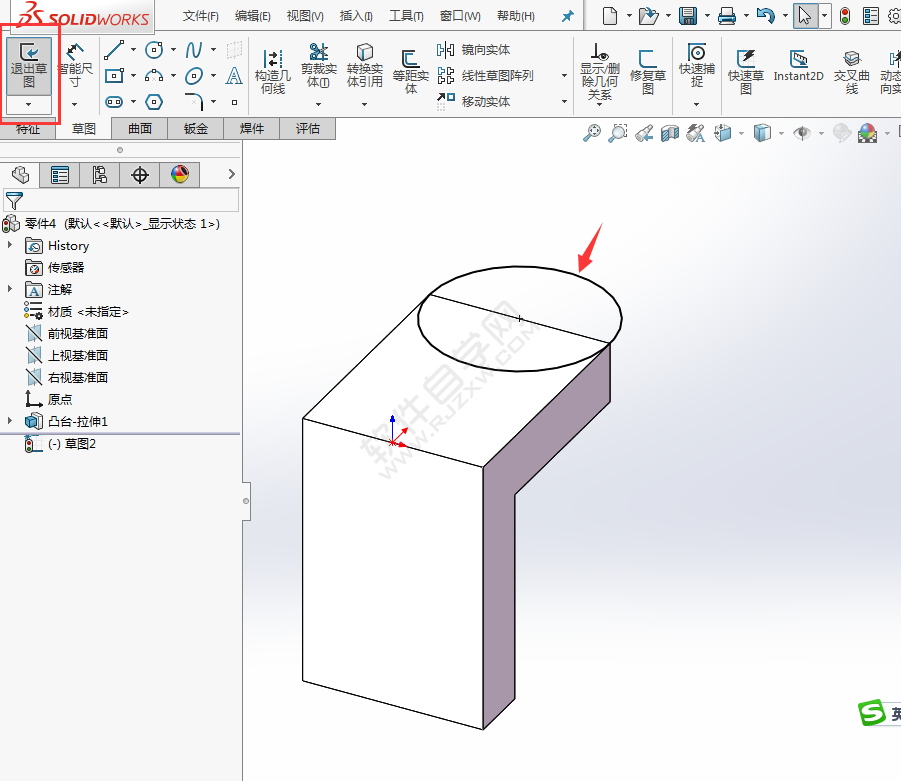Toggle the Section View in heads-up toolbar
901x781 pixels.
tap(669, 132)
